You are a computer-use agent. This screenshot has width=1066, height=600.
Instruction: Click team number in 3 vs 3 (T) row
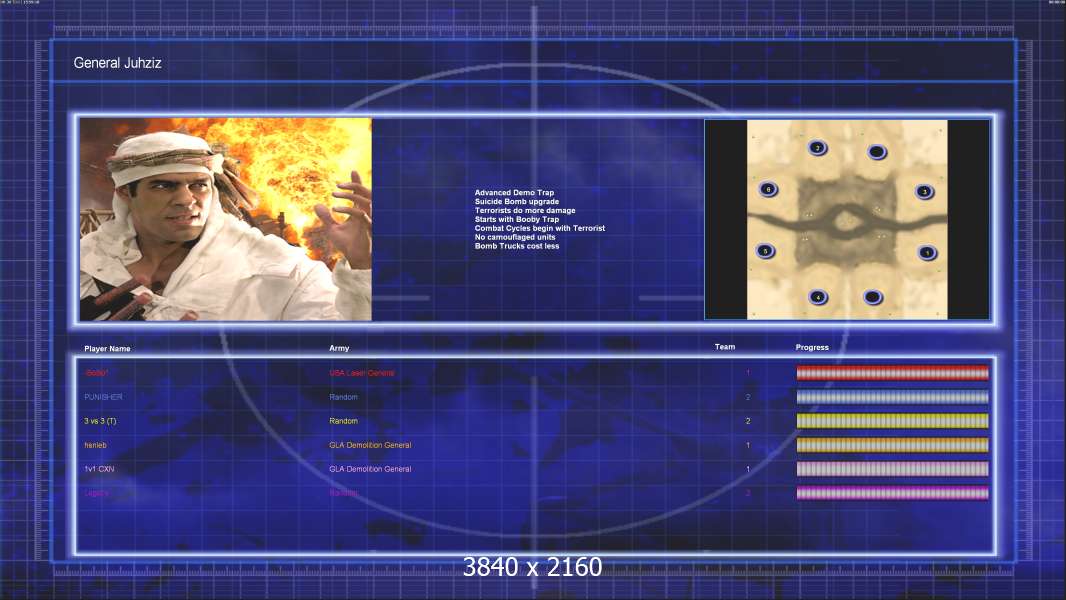tap(748, 421)
